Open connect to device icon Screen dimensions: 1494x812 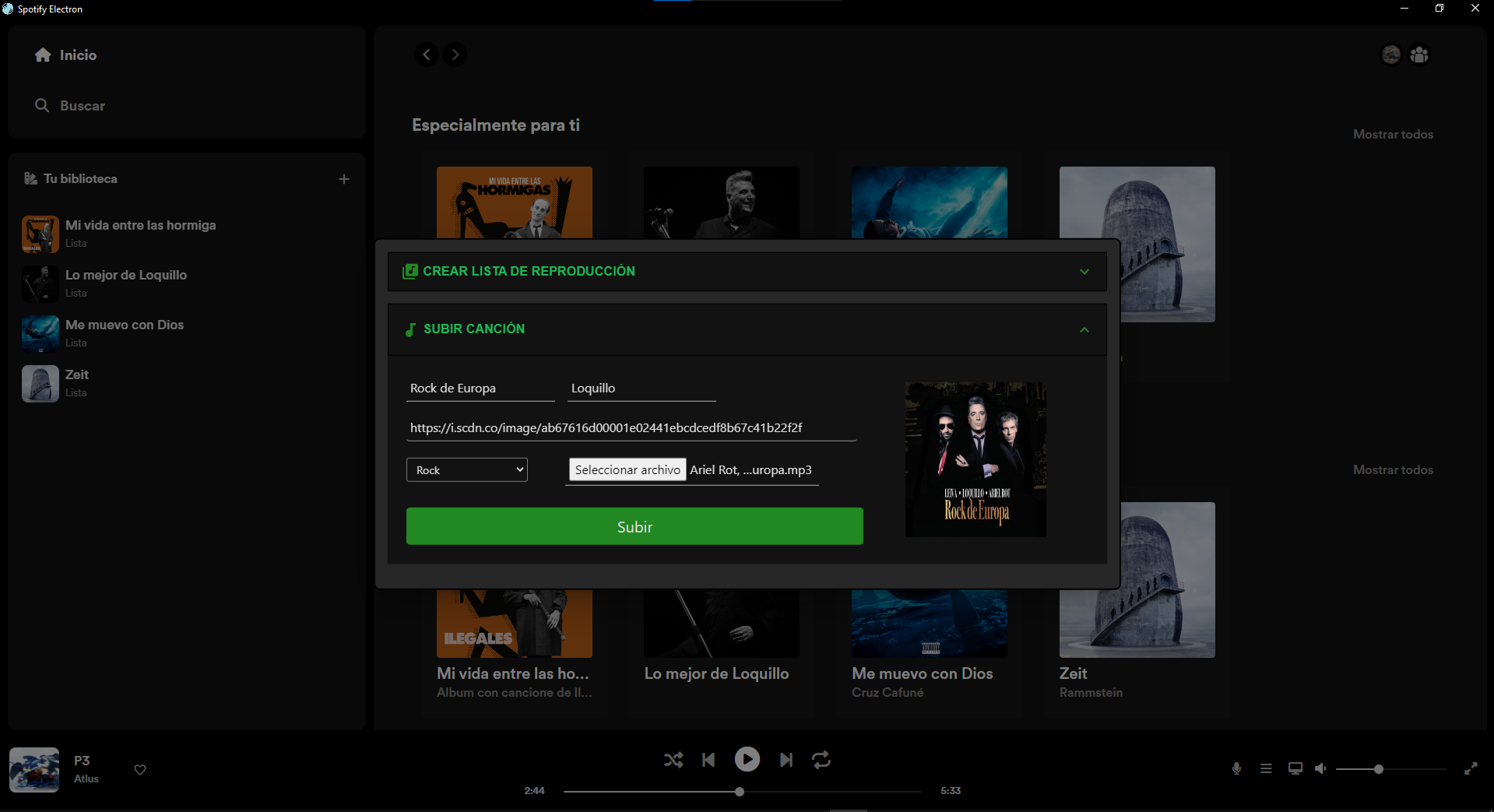click(x=1295, y=769)
